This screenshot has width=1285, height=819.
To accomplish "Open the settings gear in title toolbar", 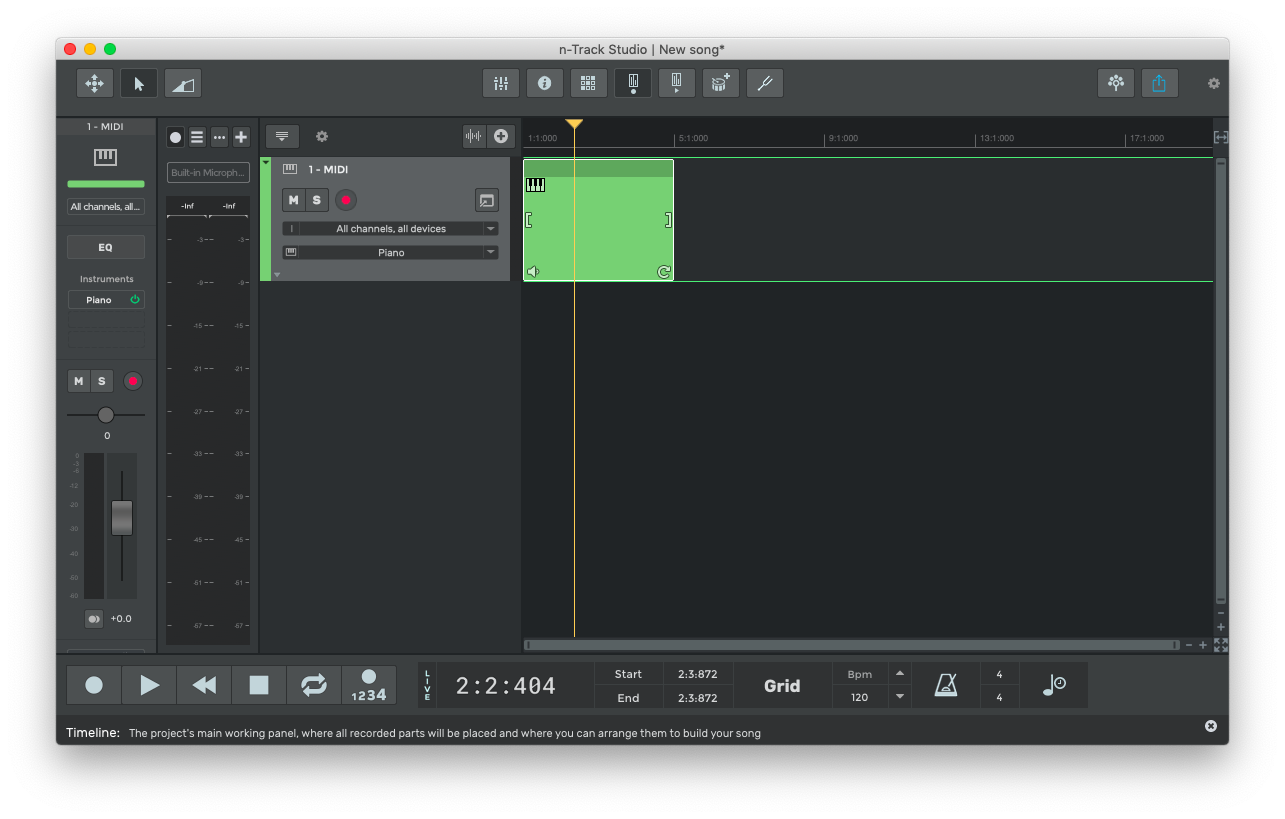I will tap(1214, 83).
